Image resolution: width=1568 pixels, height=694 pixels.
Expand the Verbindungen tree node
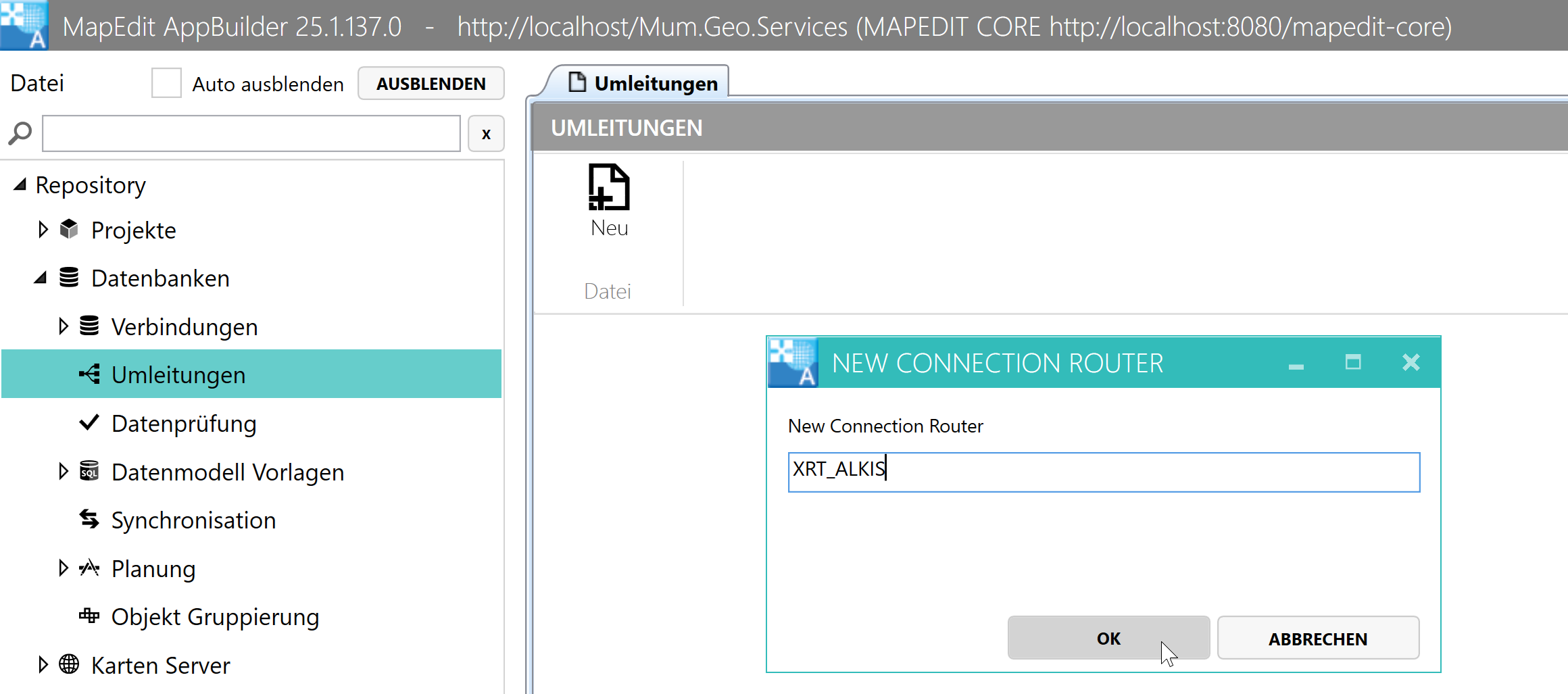[x=64, y=326]
